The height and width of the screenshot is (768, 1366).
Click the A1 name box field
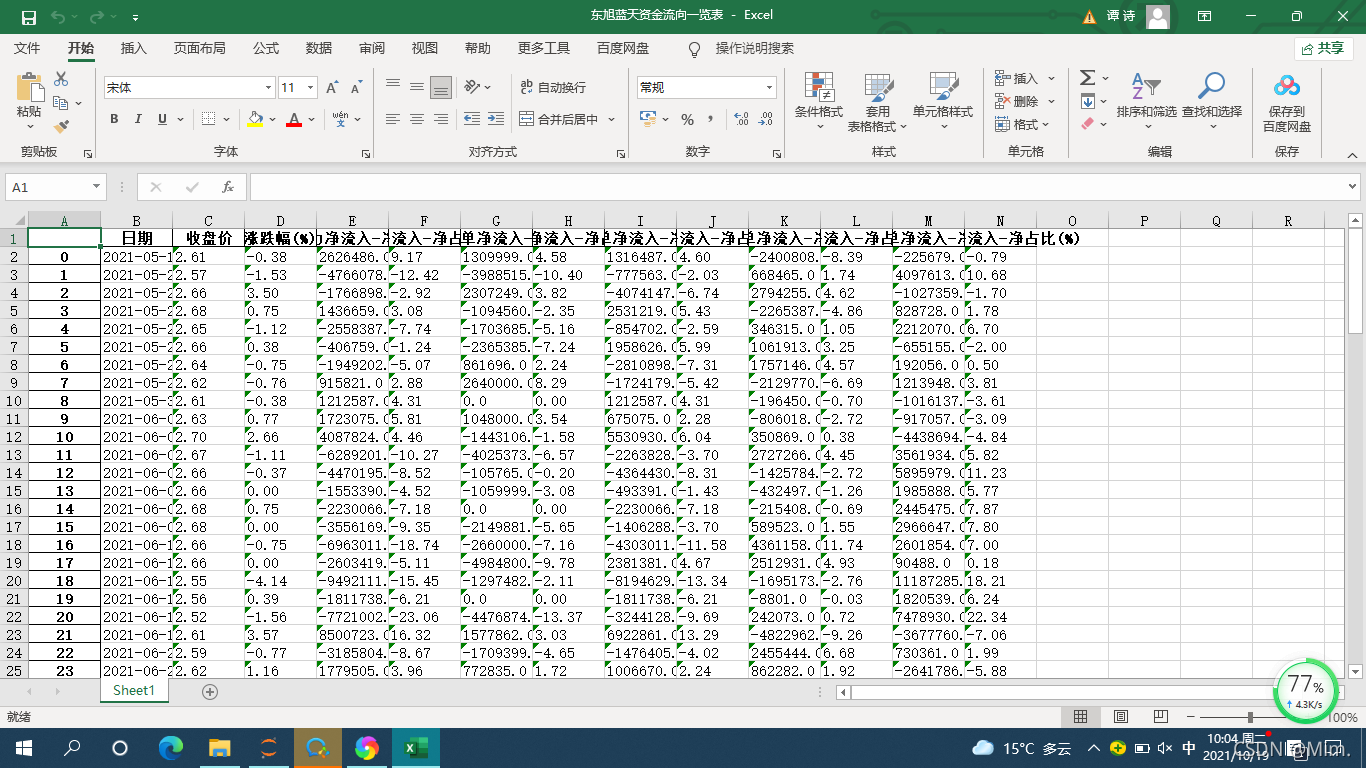48,187
